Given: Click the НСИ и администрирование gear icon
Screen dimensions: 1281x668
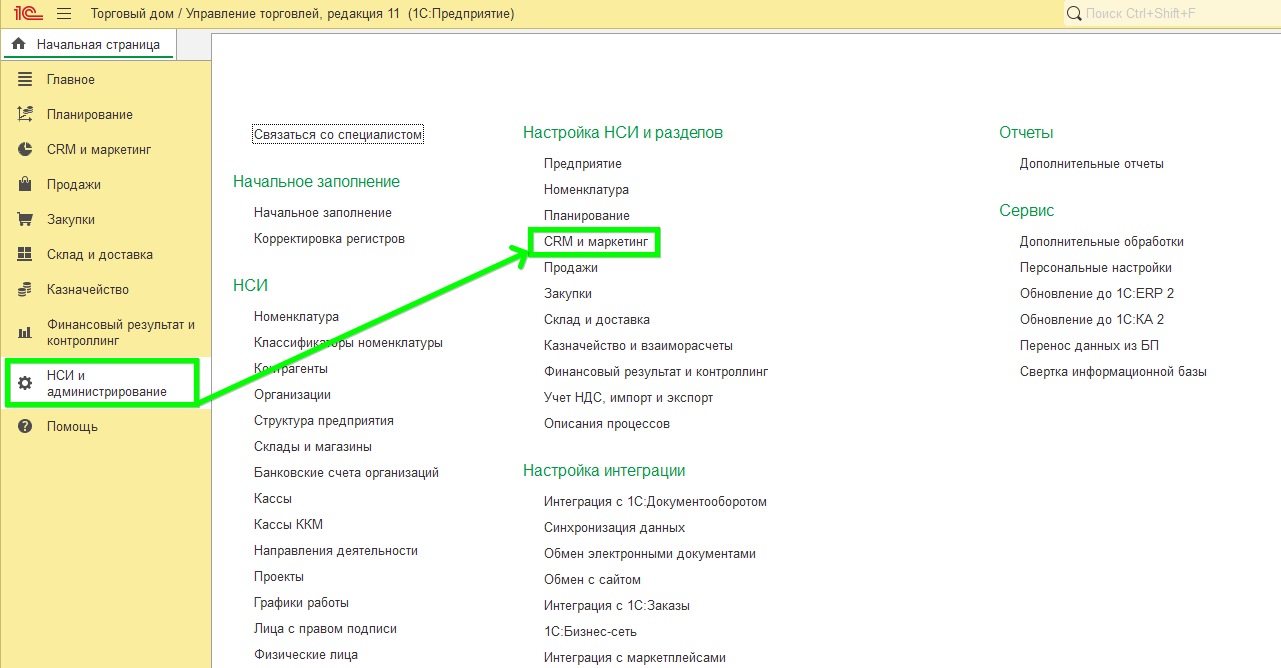Looking at the screenshot, I should pos(25,384).
